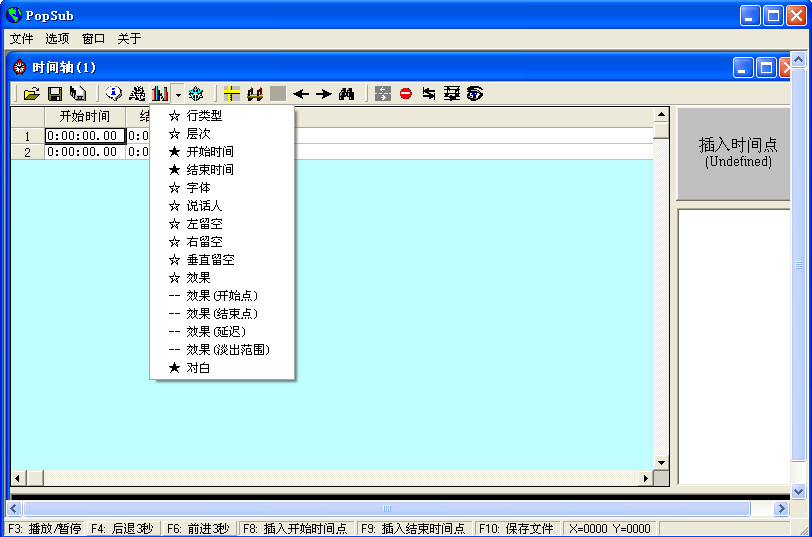Collapse the column dropdown arrow in toolbar
Image resolution: width=812 pixels, height=537 pixels.
(x=177, y=94)
